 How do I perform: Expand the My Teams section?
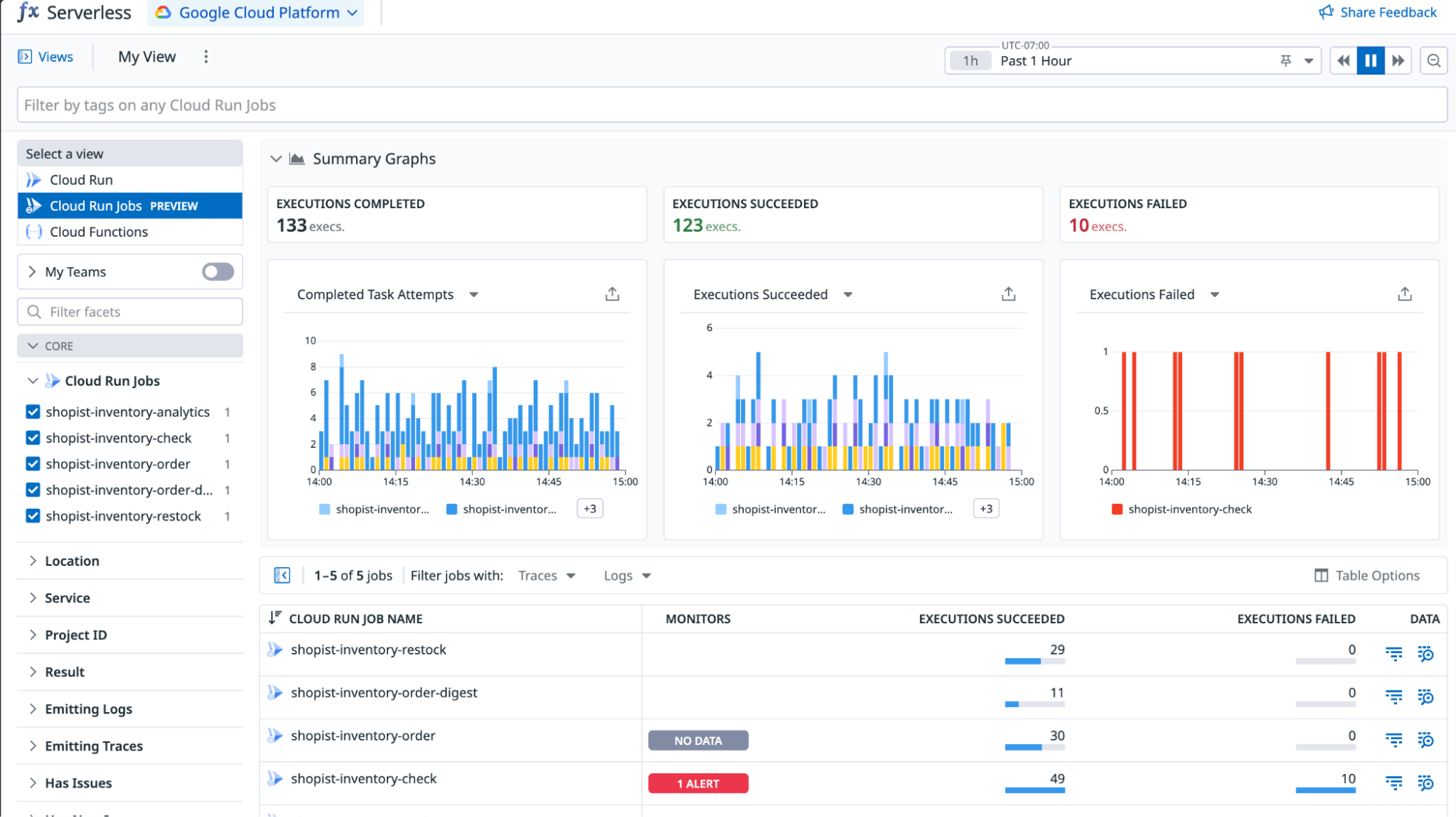click(x=32, y=272)
